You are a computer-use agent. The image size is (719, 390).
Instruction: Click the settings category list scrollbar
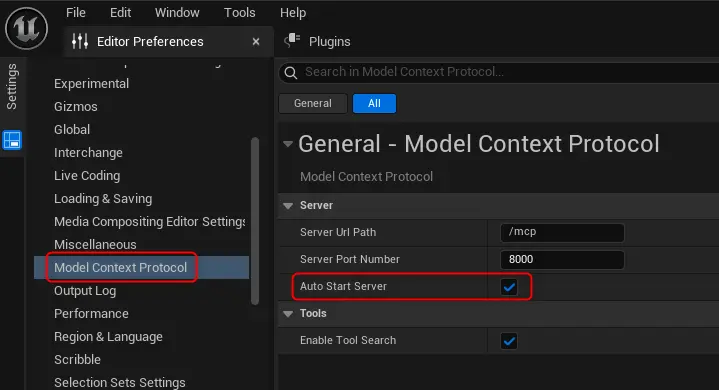point(255,221)
